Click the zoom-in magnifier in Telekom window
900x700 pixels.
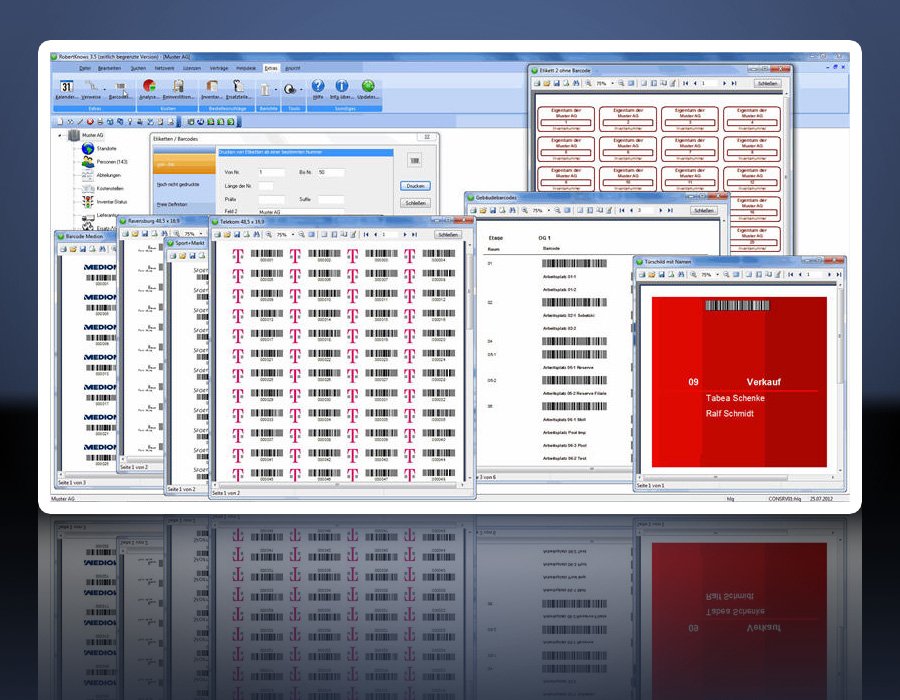tap(269, 235)
